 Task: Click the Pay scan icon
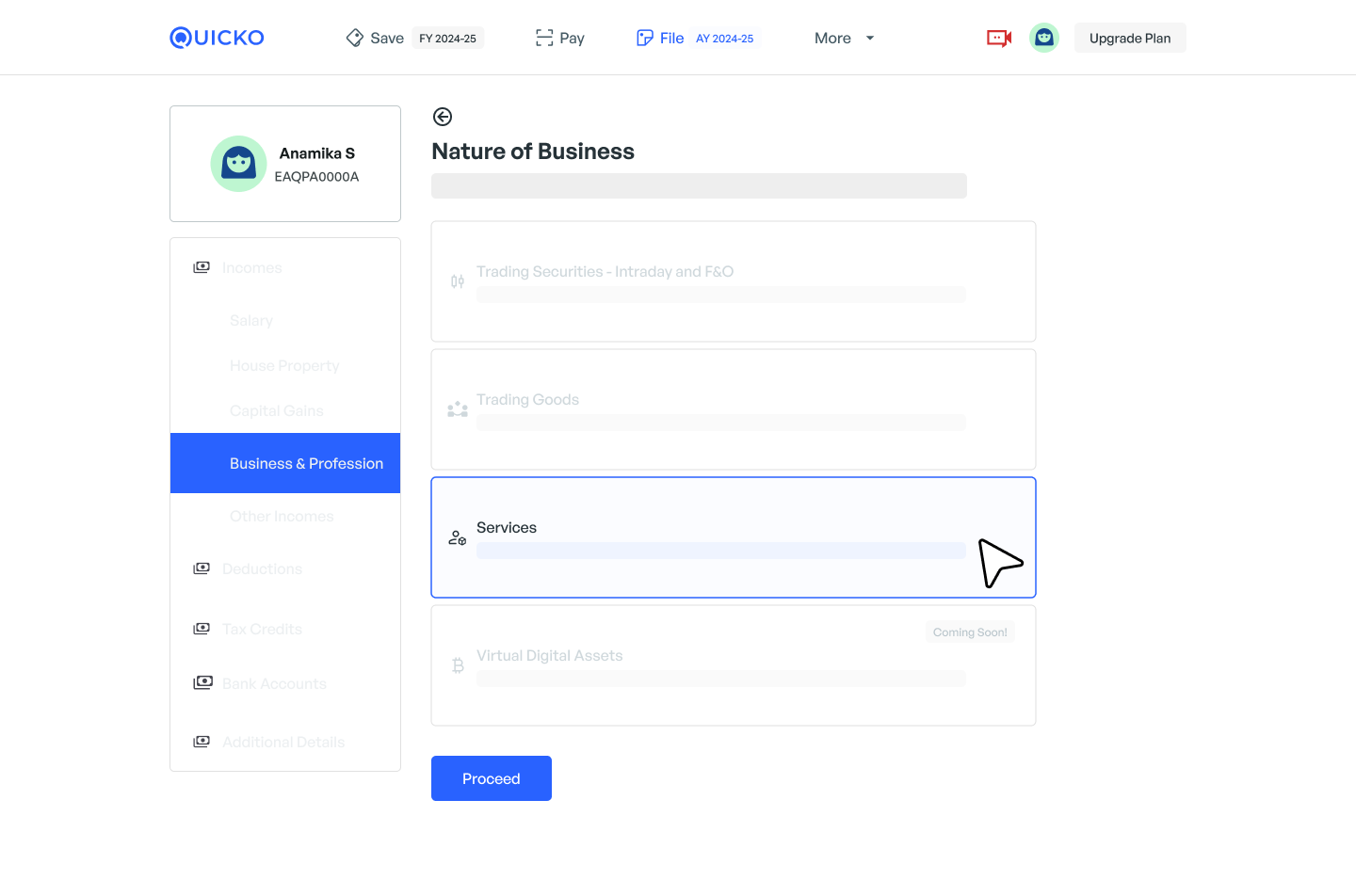(544, 38)
